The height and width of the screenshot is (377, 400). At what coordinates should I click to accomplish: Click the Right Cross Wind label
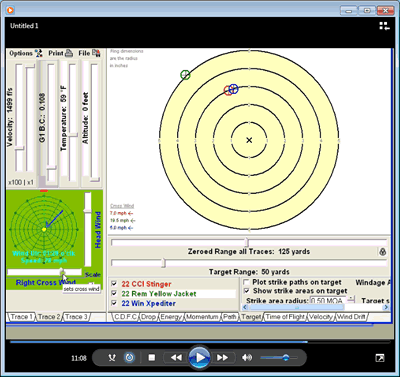(x=46, y=283)
